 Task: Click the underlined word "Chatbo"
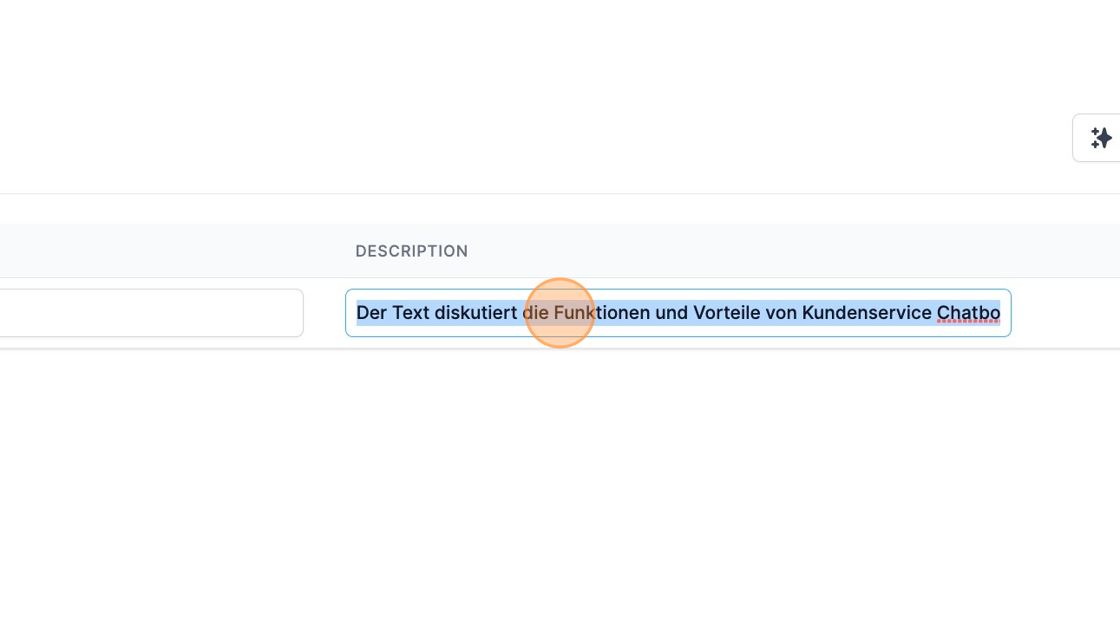[x=968, y=313]
